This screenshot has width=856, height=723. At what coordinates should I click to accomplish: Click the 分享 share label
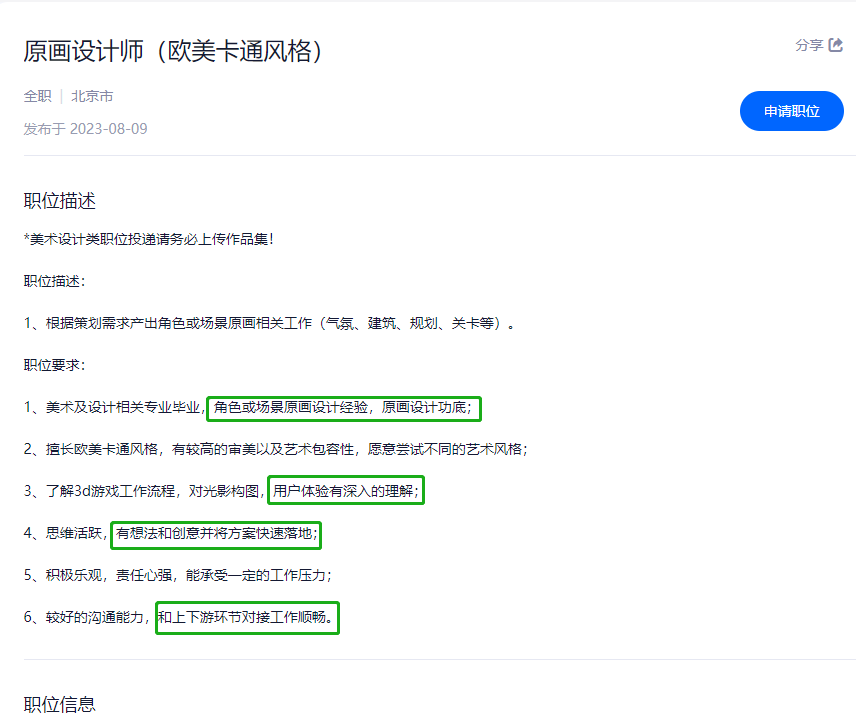[809, 45]
